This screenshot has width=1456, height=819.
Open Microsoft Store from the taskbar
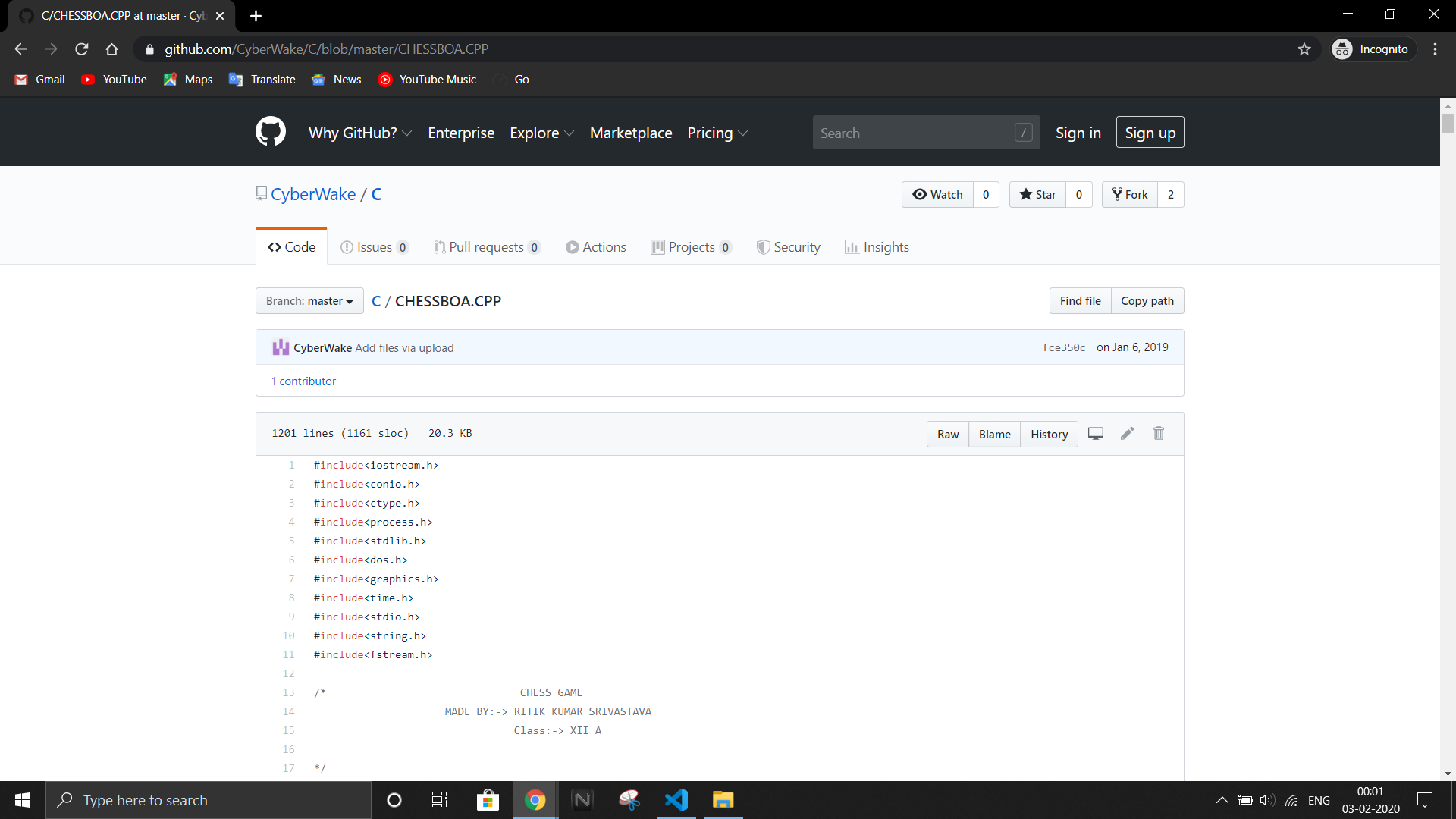488,800
